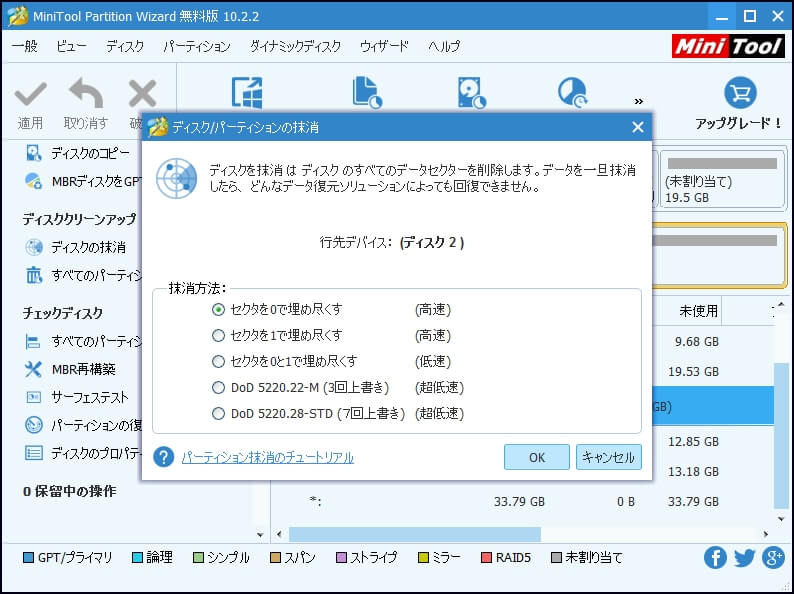794x594 pixels.
Task: Open the 一般 menu
Action: (25, 46)
